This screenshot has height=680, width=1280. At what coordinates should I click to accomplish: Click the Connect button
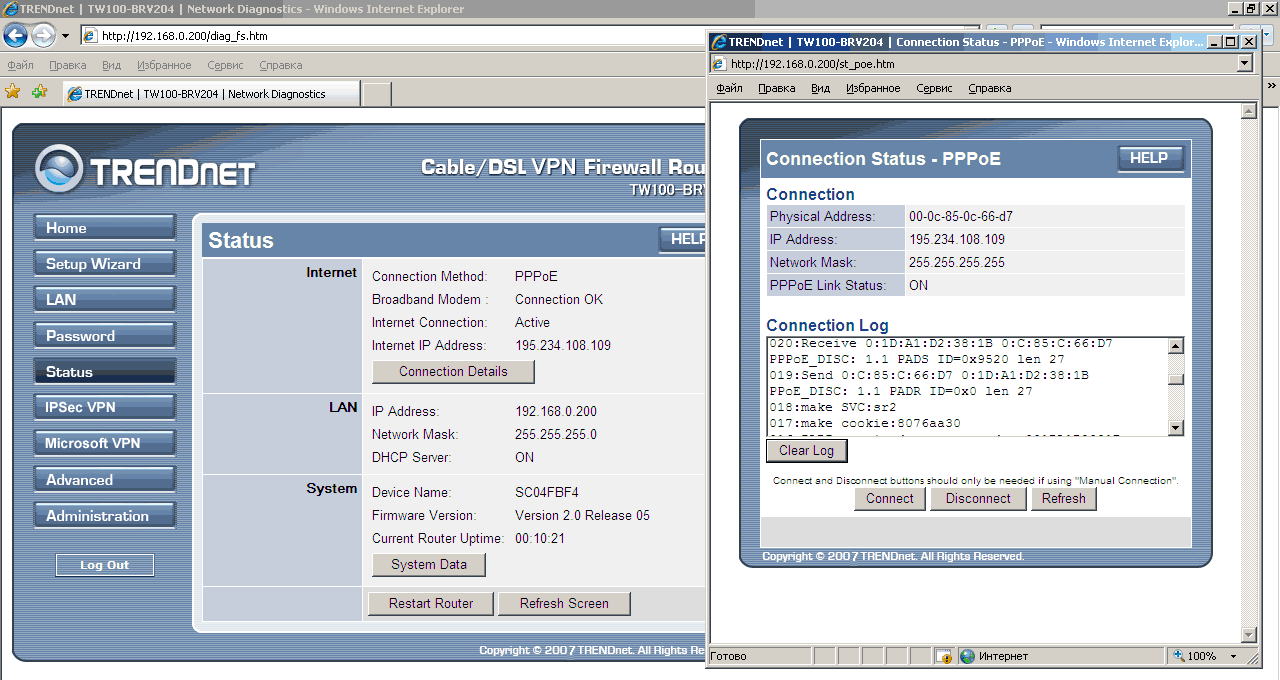coord(890,499)
